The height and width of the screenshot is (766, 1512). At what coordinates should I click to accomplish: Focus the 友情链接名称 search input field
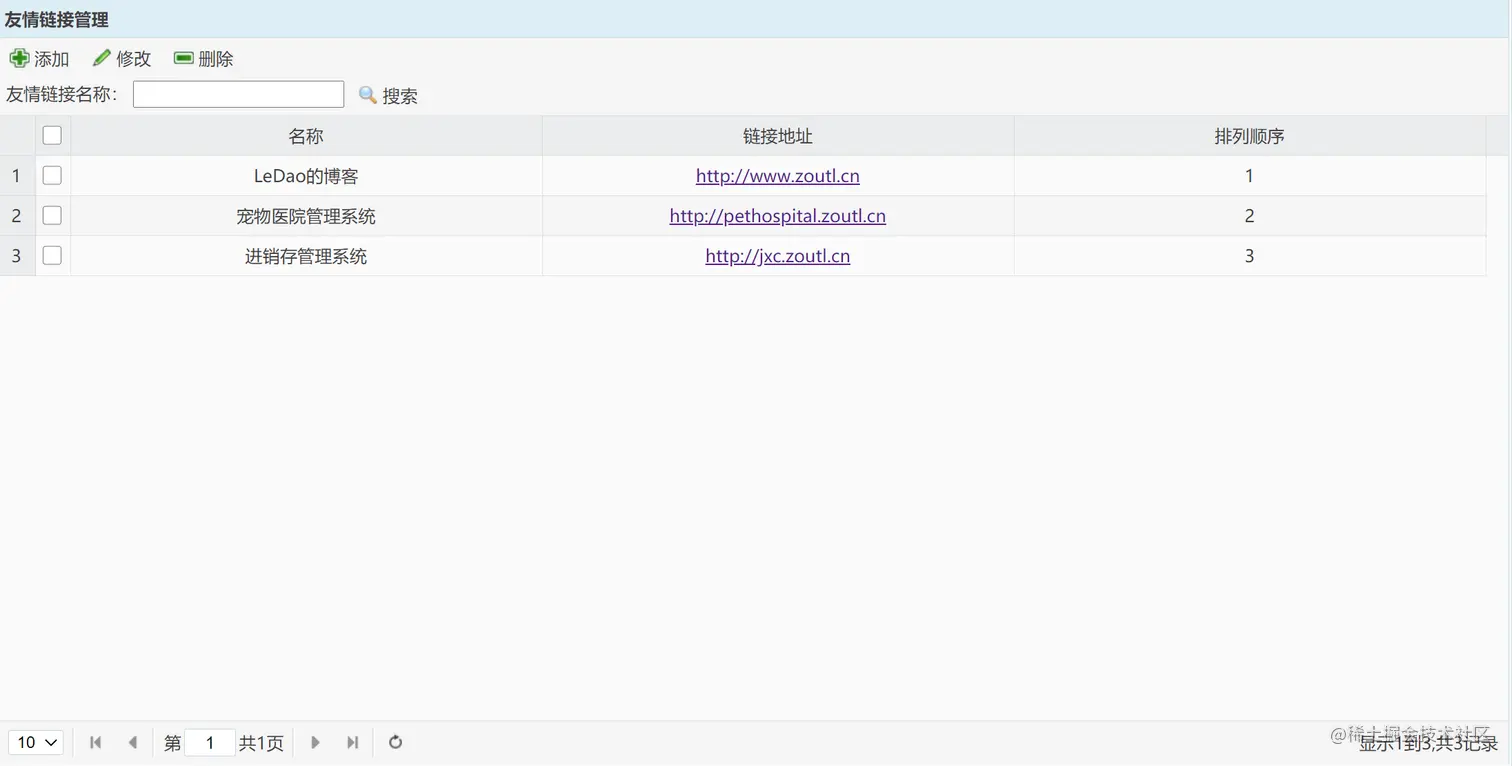(238, 95)
